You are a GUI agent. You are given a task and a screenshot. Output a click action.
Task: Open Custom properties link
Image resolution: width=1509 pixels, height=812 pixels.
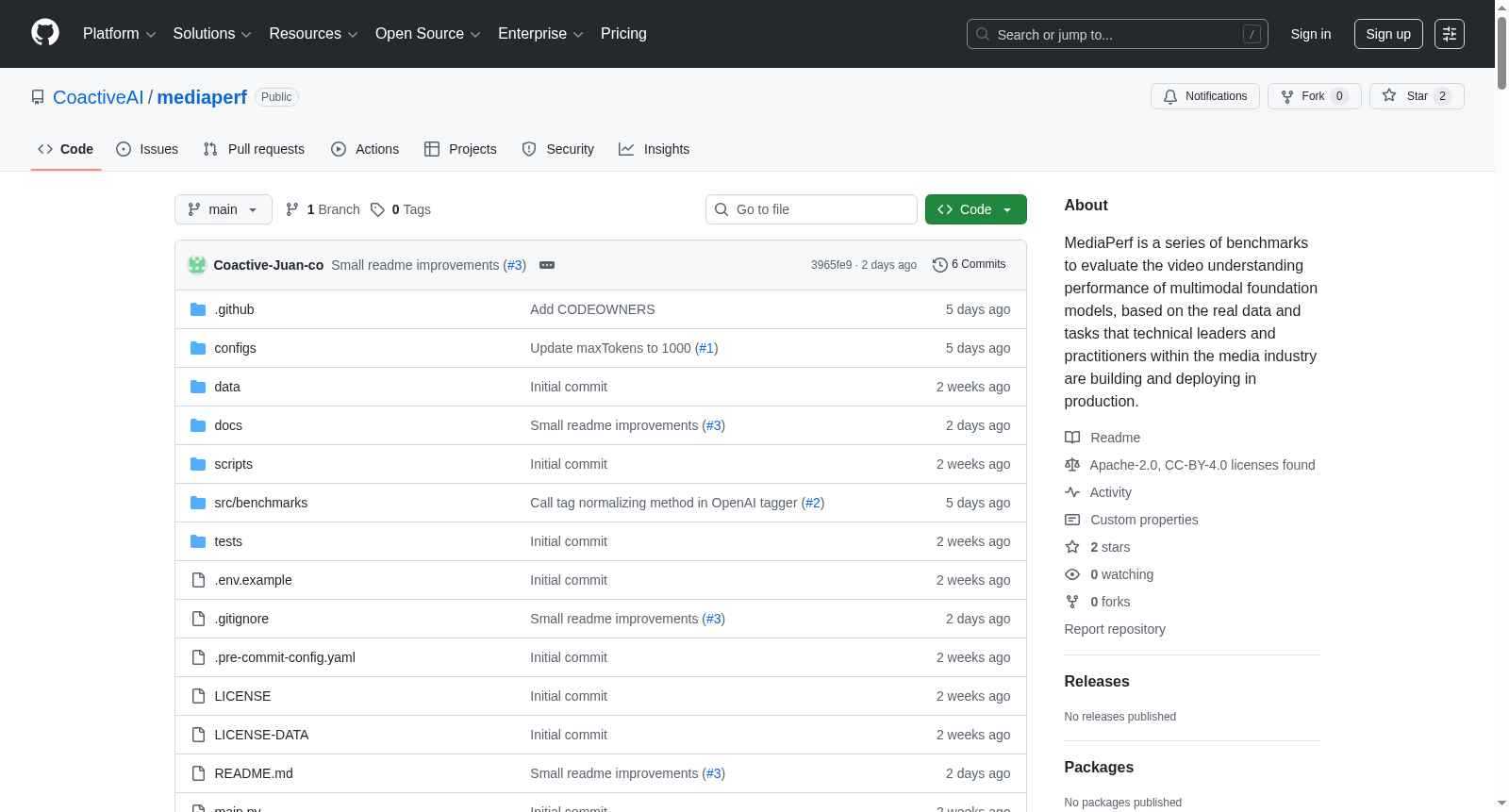click(x=1144, y=520)
